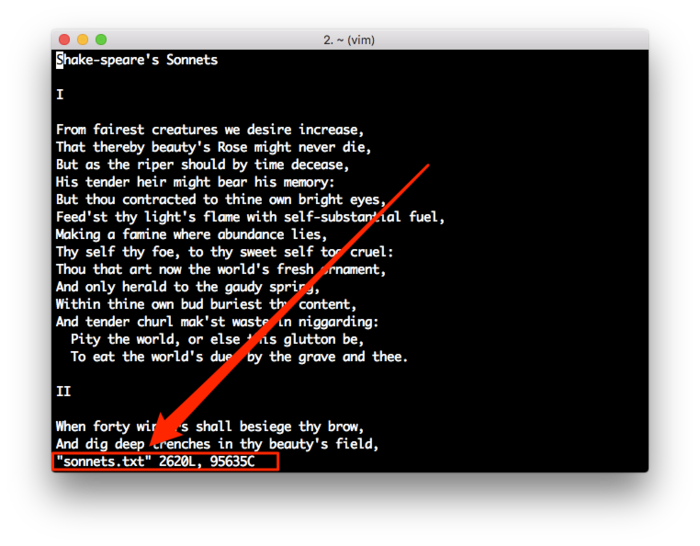The width and height of the screenshot is (700, 546).
Task: Click line "Pity the world, or else this glutton be,"
Action: click(217, 339)
